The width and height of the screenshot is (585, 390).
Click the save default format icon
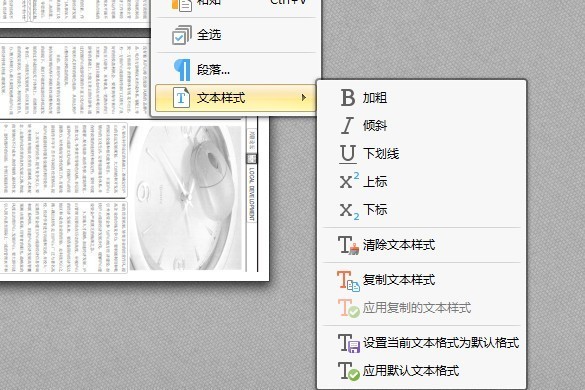point(349,343)
